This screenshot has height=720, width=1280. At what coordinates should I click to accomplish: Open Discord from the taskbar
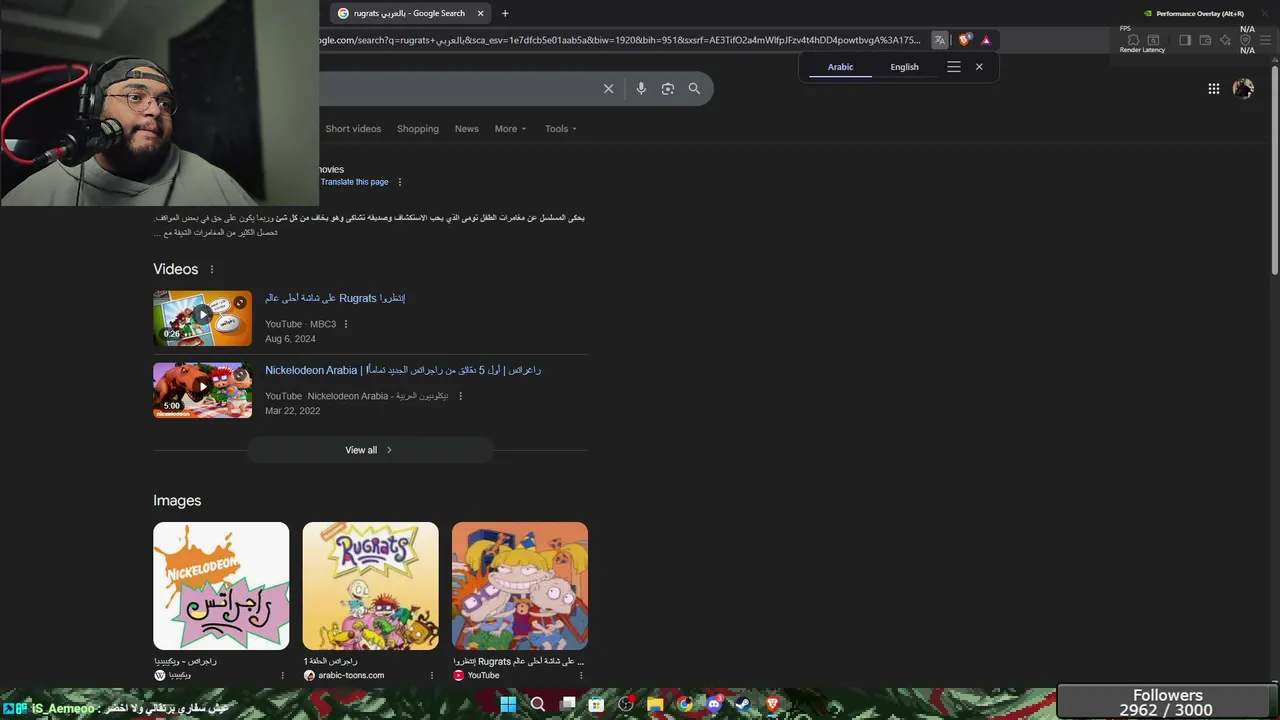tap(714, 704)
